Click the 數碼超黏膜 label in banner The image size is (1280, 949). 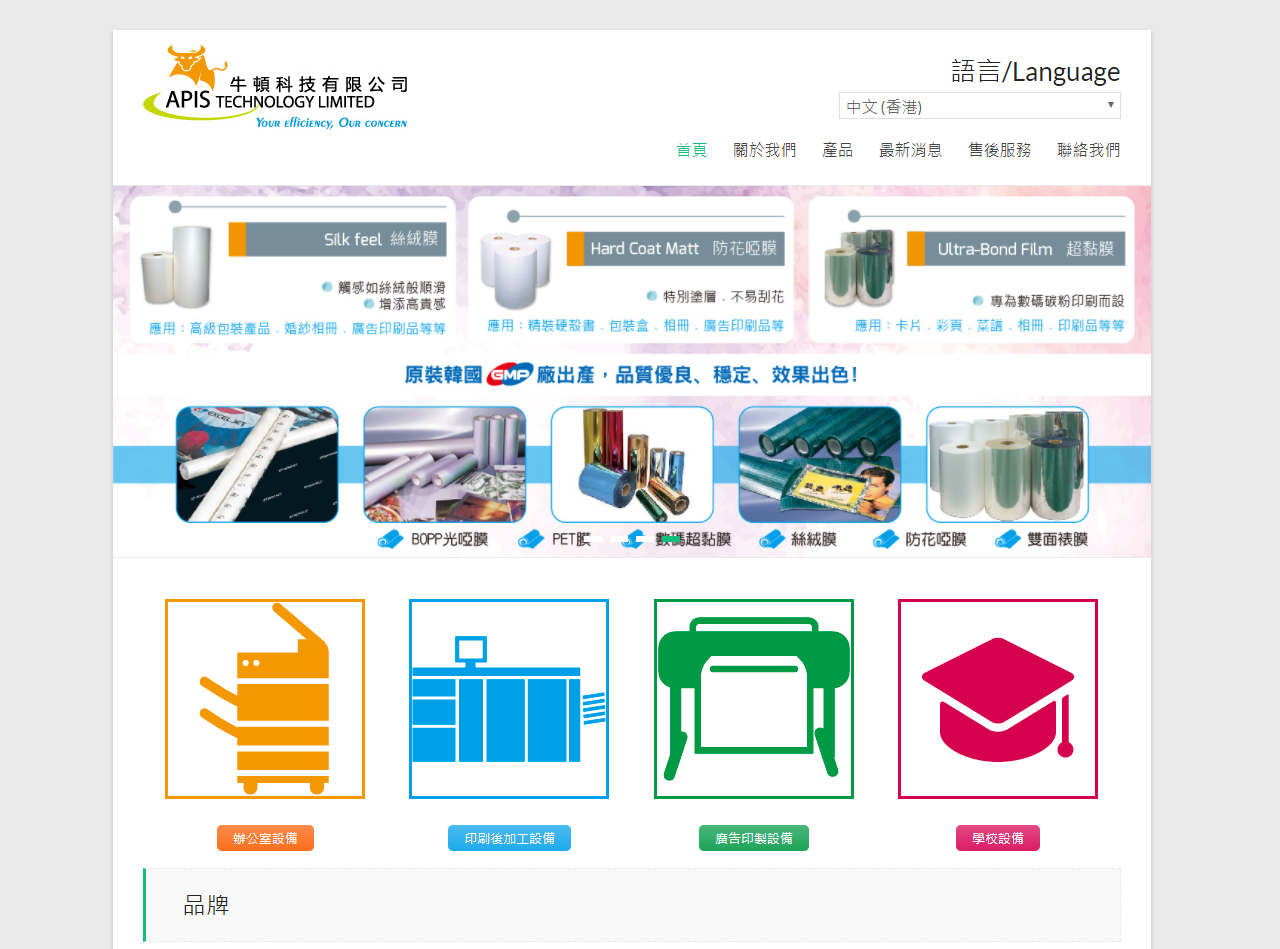pos(693,540)
